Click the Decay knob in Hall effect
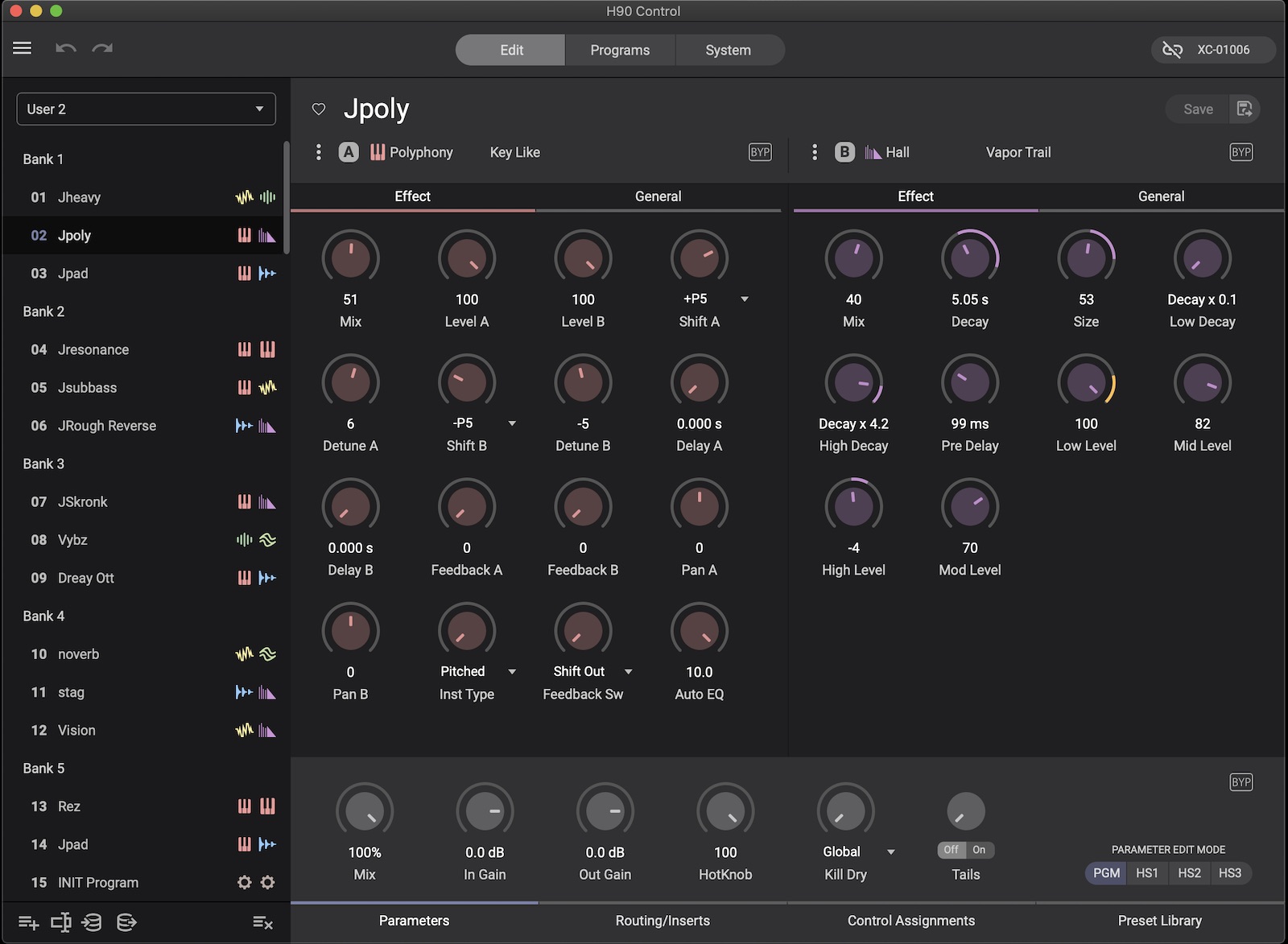 coord(969,258)
